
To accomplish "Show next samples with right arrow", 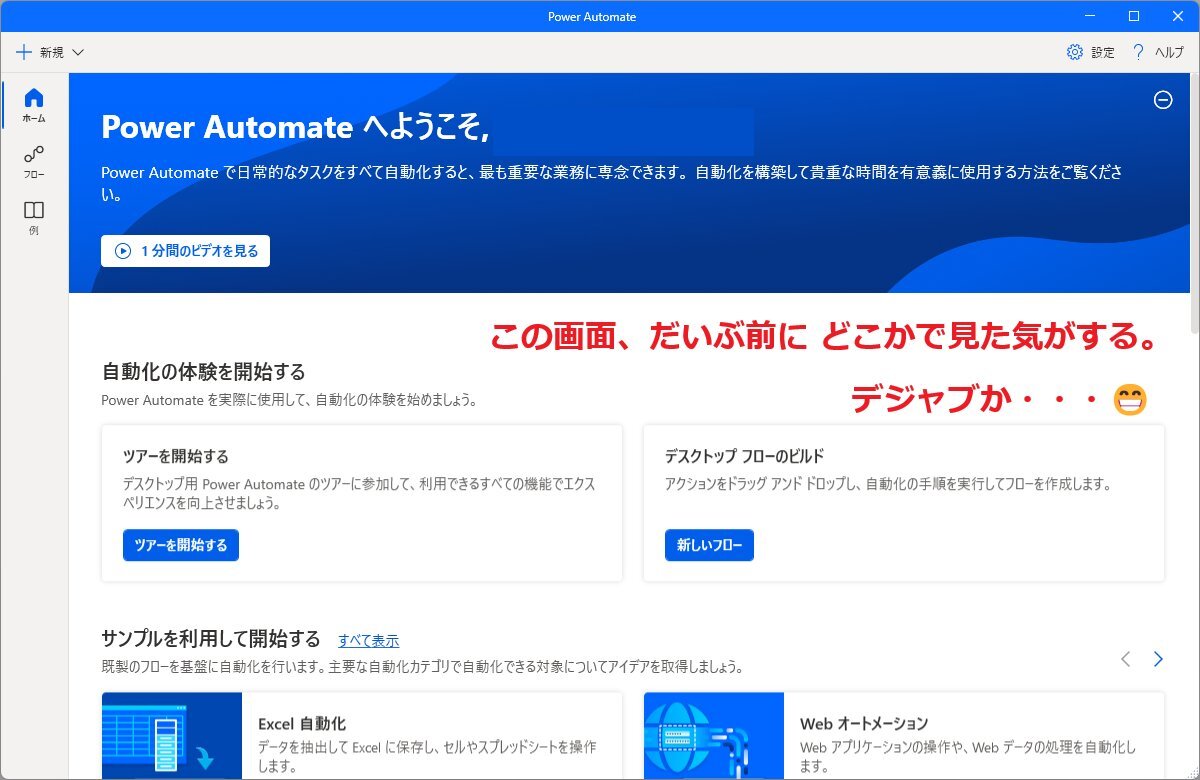I will pyautogui.click(x=1158, y=659).
